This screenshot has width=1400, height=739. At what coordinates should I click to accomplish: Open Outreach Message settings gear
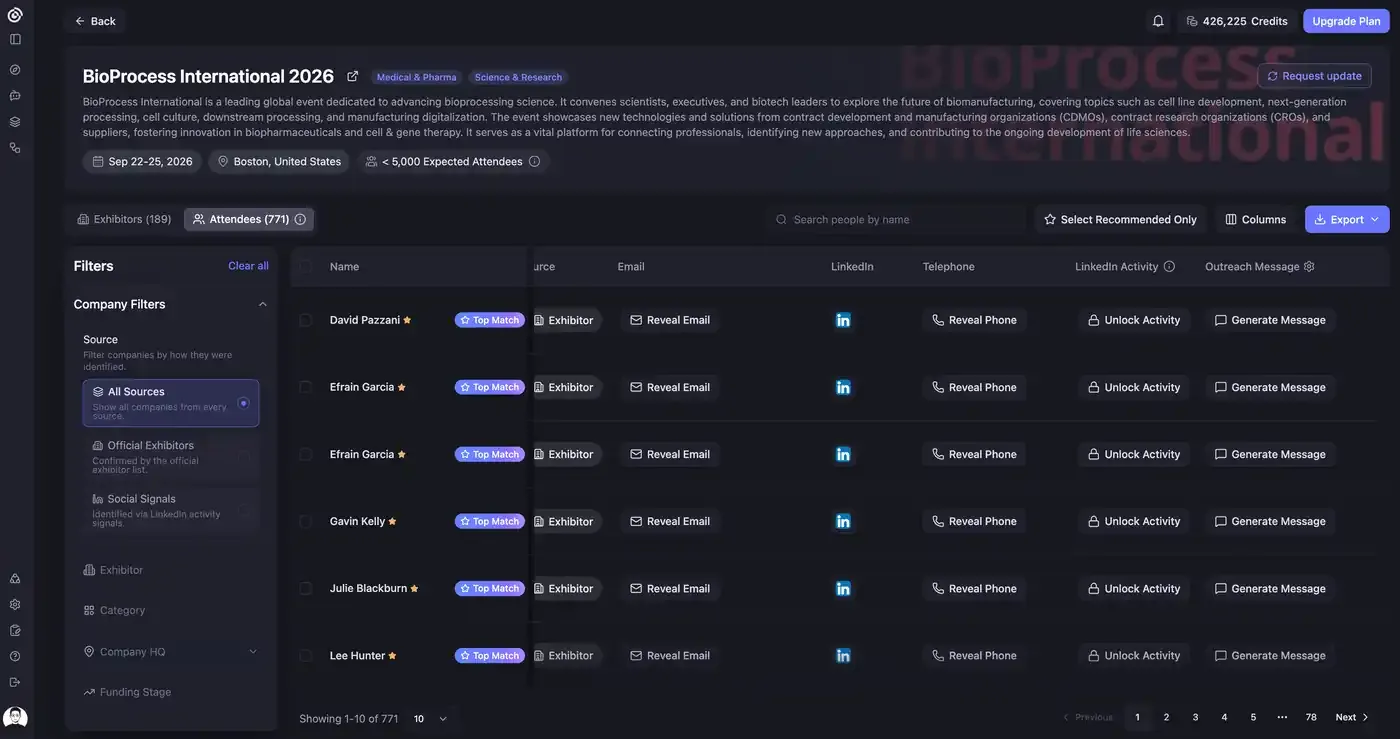coord(1309,266)
